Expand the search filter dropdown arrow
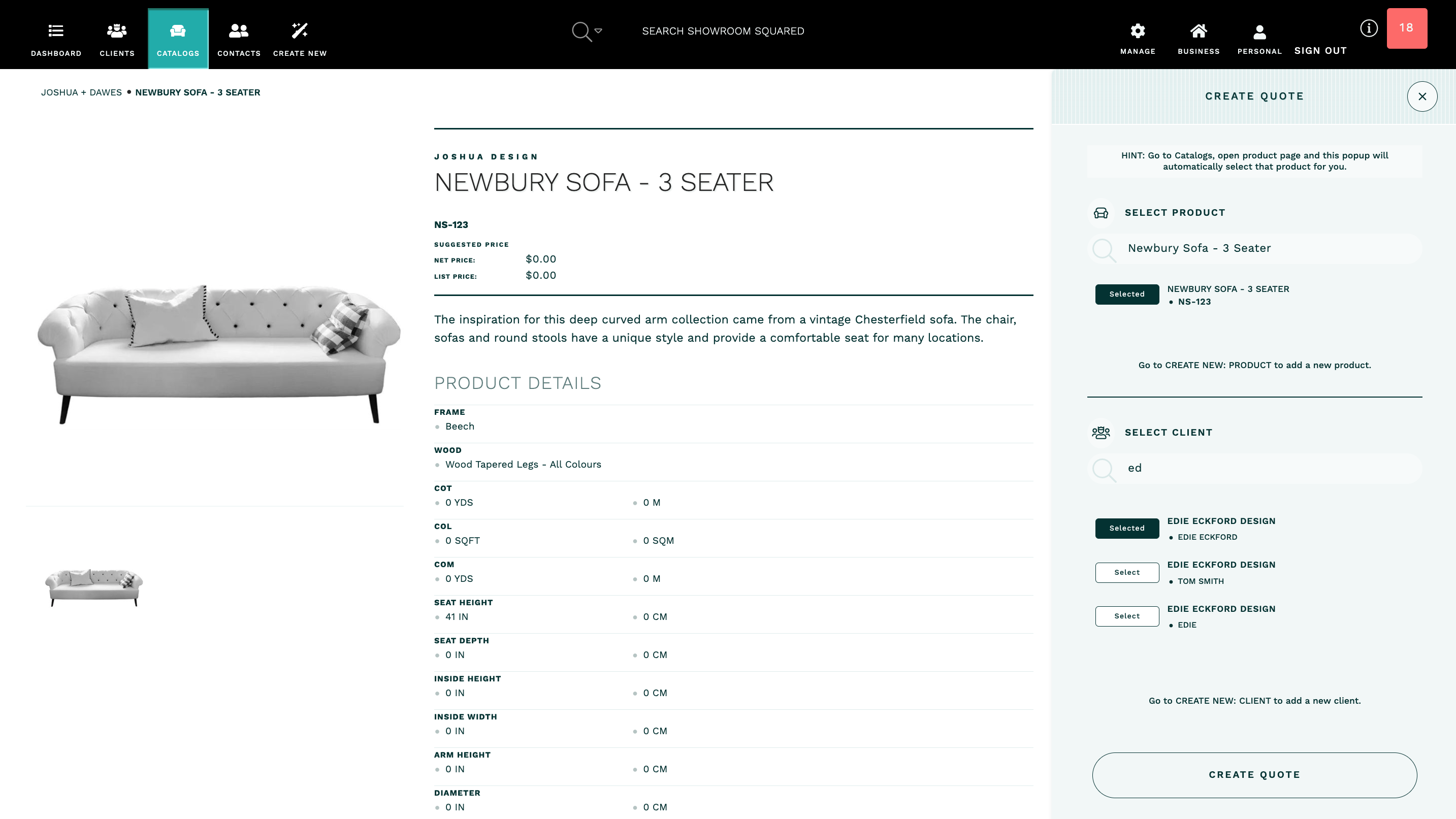 click(598, 30)
